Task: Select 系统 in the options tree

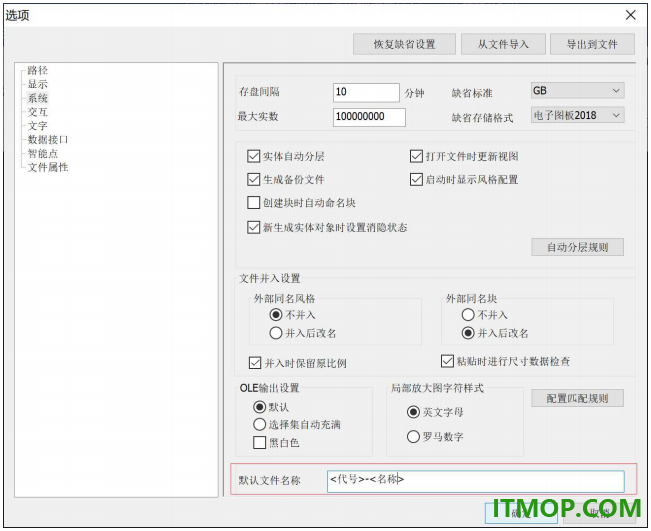Action: [37, 98]
